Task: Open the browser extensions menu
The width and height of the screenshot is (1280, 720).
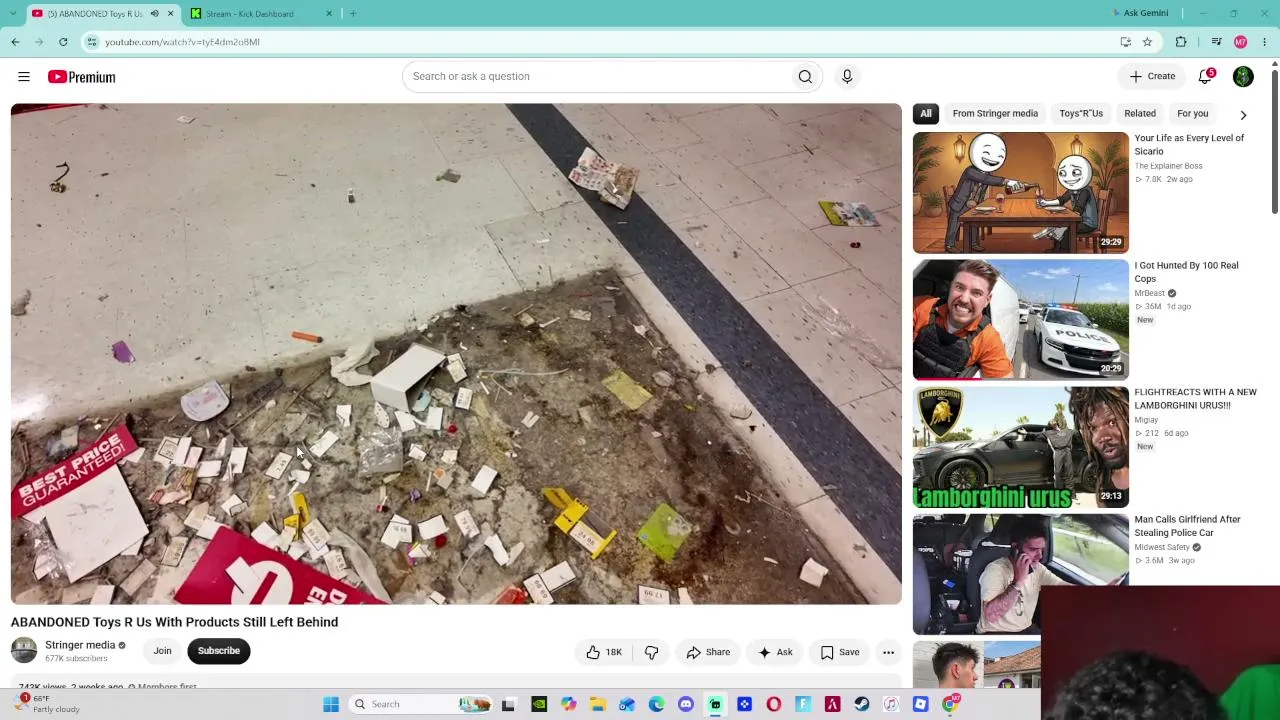Action: [1181, 42]
